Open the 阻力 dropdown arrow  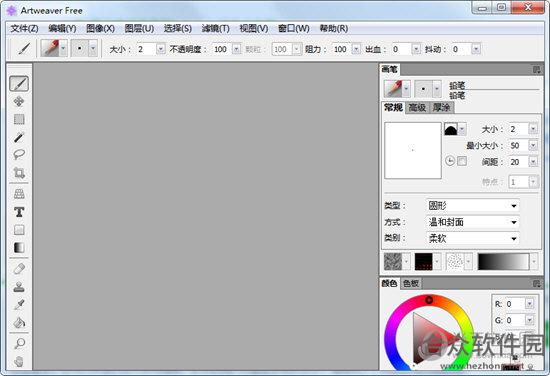(356, 49)
